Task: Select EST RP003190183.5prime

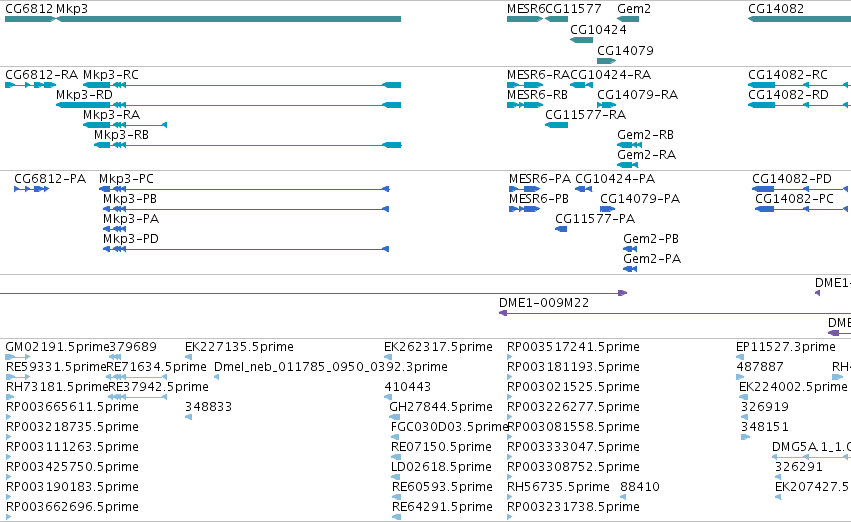Action: click(72, 487)
